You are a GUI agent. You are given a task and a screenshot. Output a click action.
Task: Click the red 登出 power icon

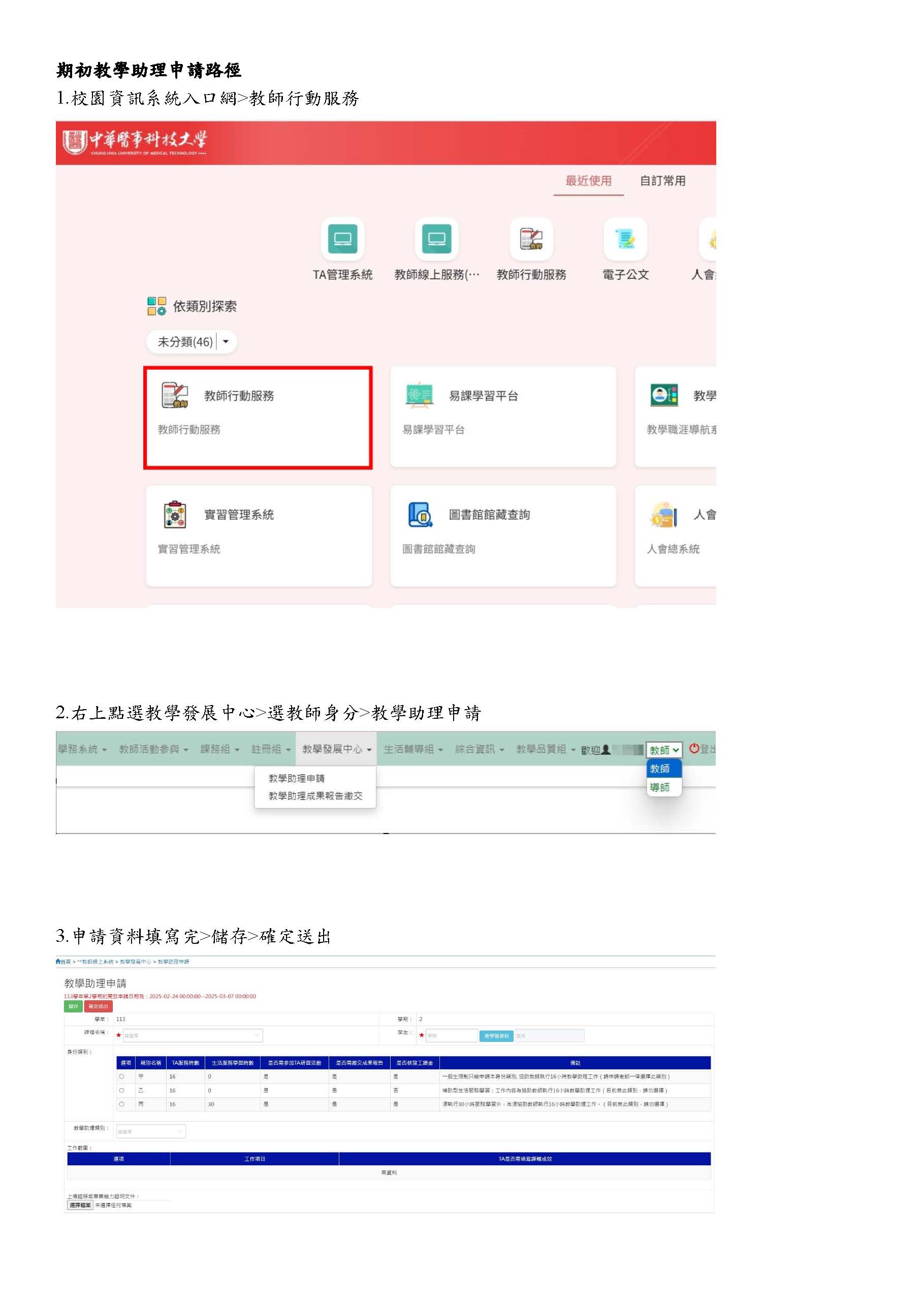(694, 749)
